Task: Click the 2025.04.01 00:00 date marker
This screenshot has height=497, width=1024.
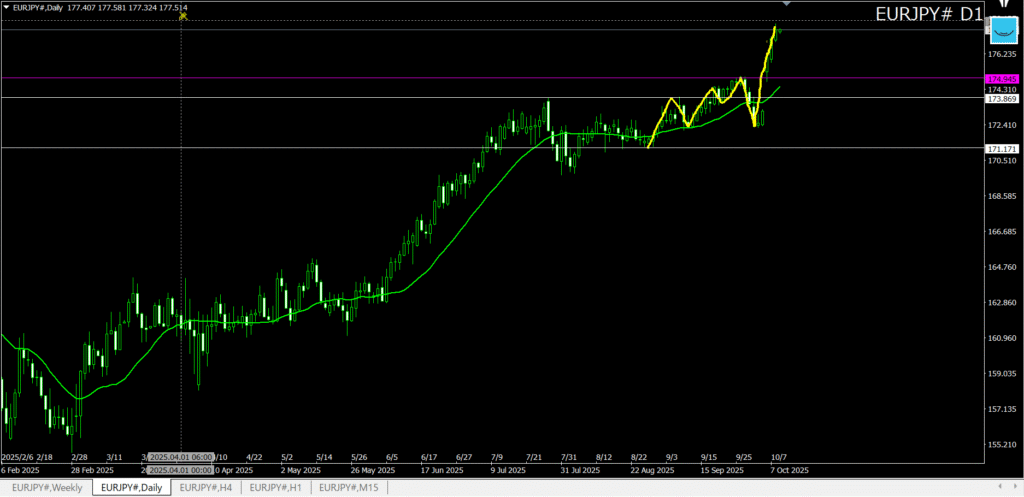Action: tap(180, 469)
